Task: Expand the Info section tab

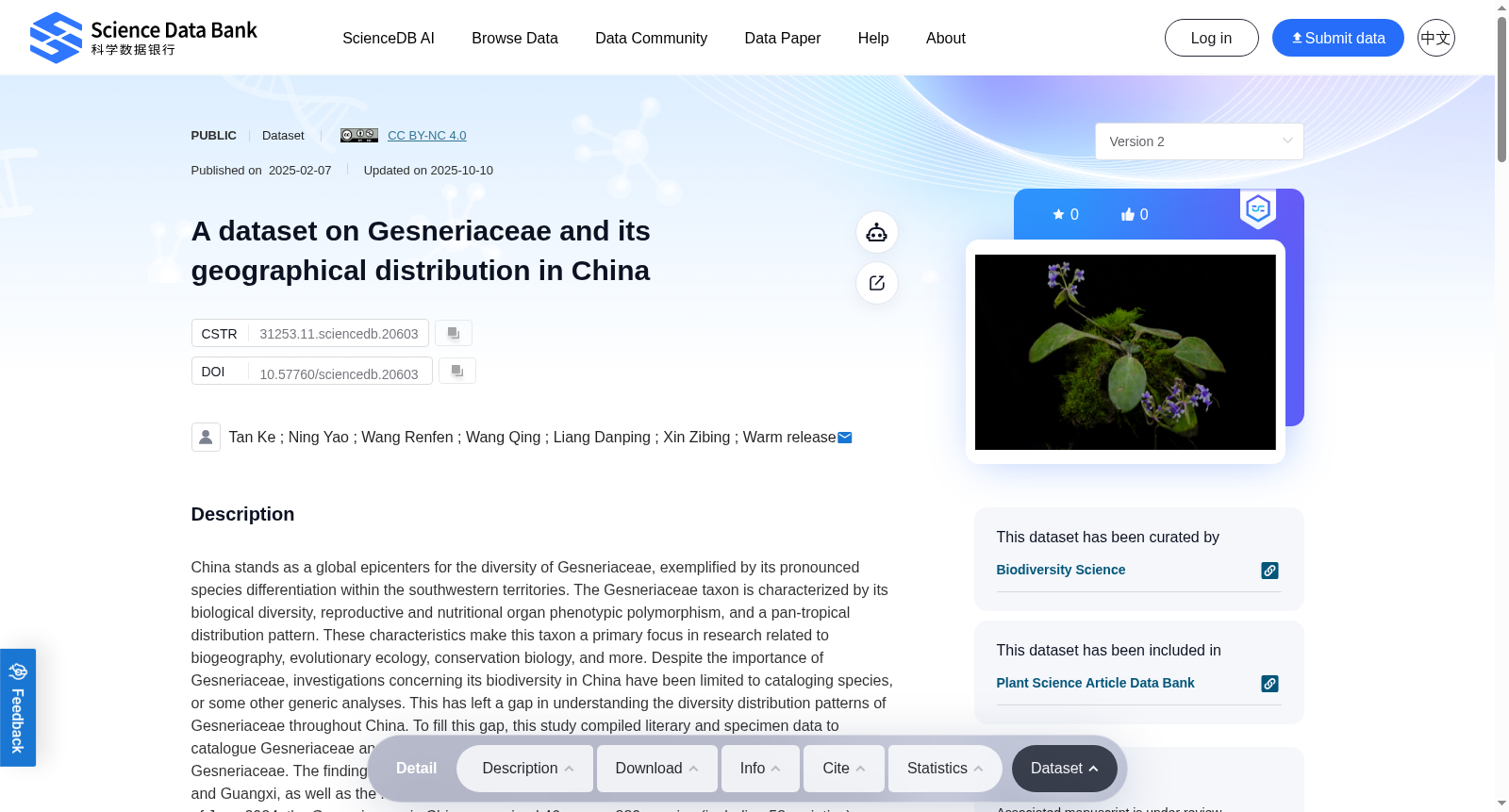Action: coord(760,769)
